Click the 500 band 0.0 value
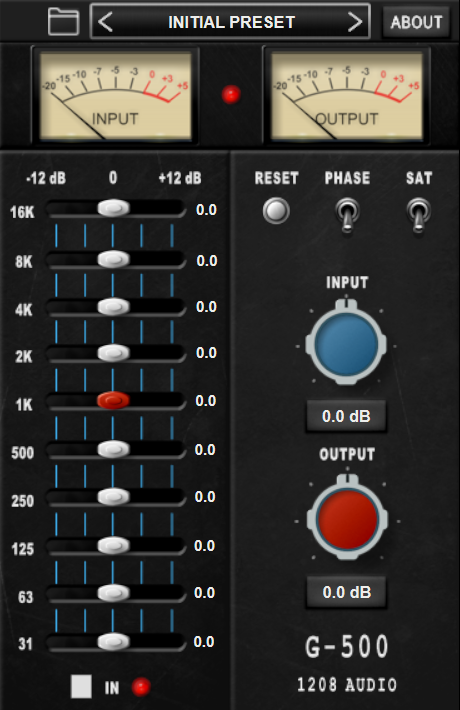 (205, 450)
